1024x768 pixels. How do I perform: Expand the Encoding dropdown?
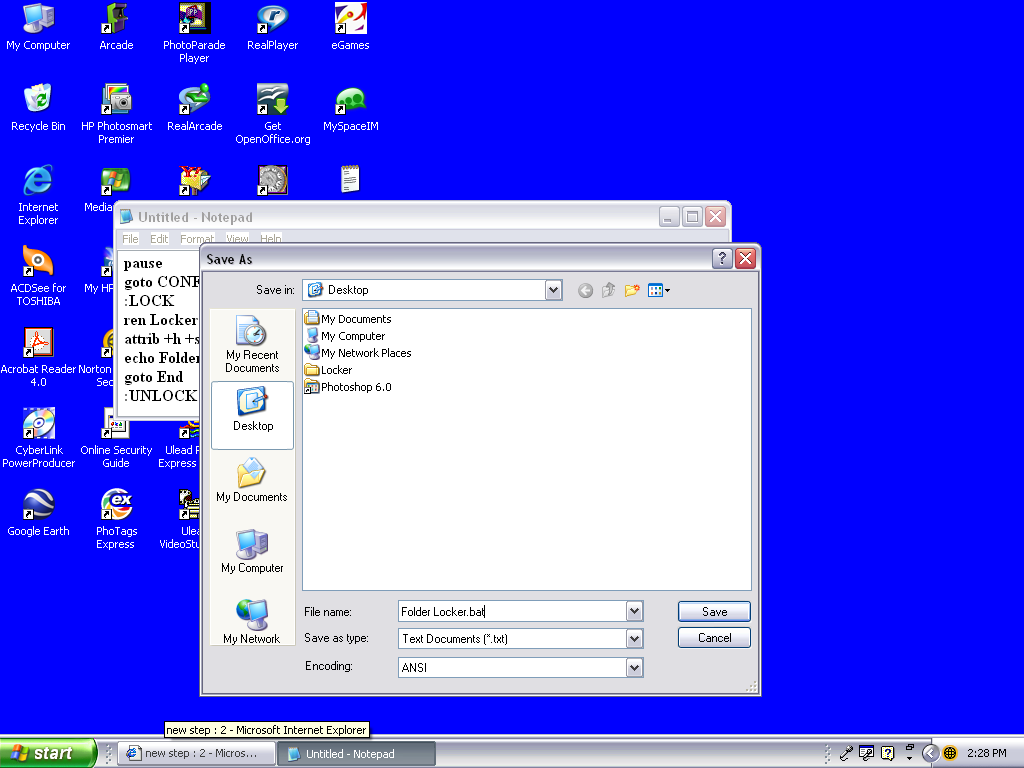tap(633, 666)
